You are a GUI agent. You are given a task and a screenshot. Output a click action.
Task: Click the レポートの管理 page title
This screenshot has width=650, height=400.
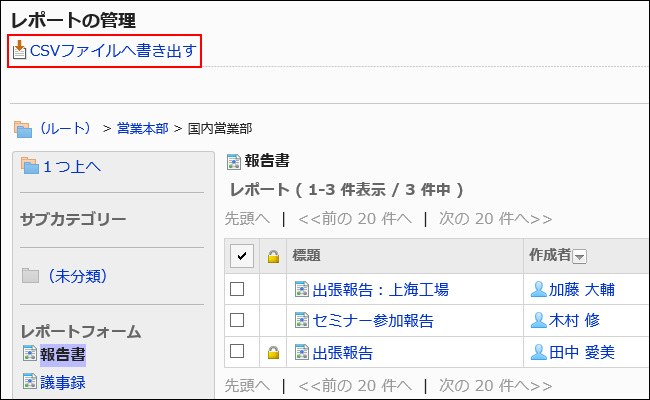[73, 20]
